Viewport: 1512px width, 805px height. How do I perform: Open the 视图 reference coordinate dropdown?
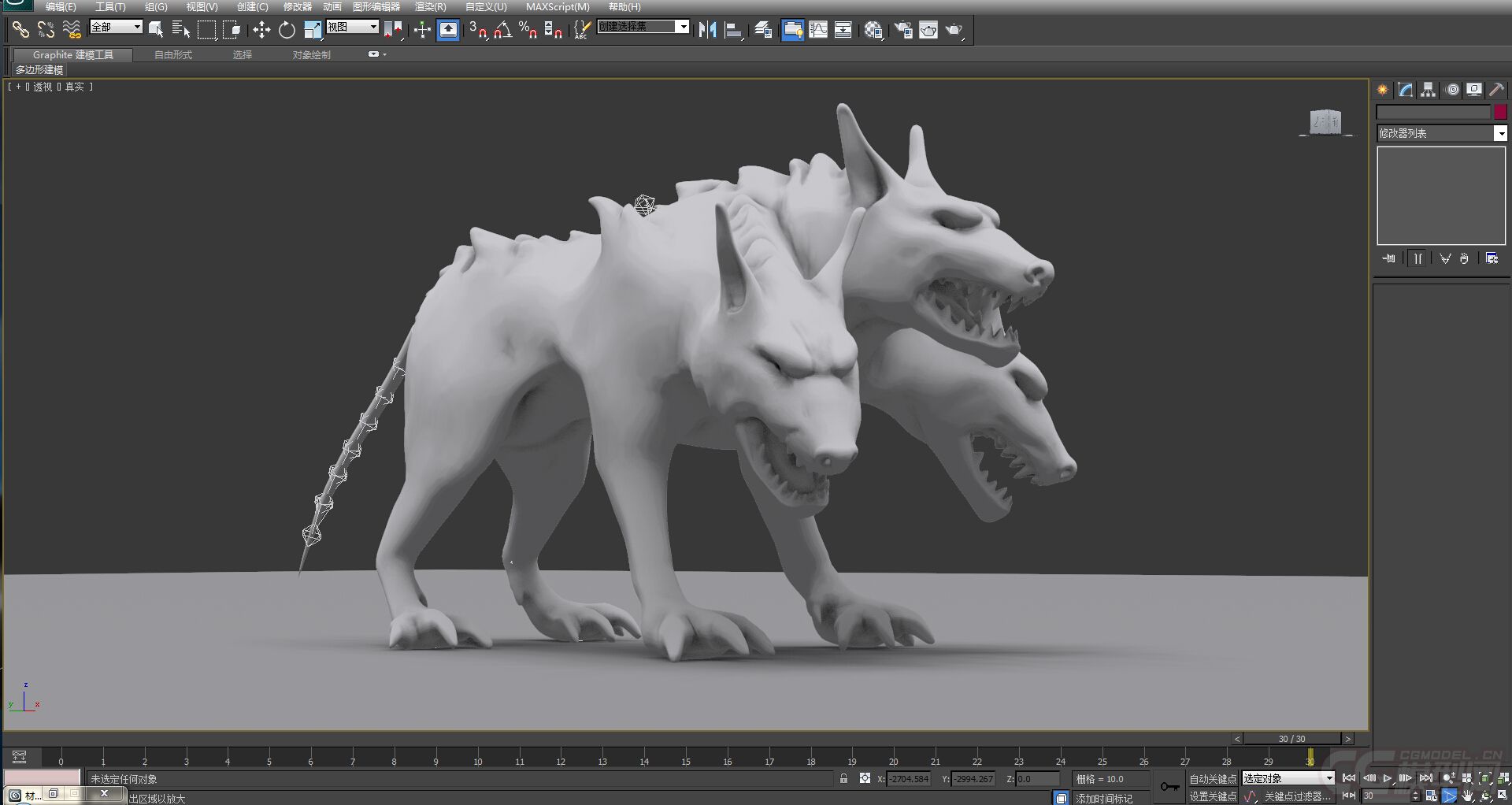(353, 27)
